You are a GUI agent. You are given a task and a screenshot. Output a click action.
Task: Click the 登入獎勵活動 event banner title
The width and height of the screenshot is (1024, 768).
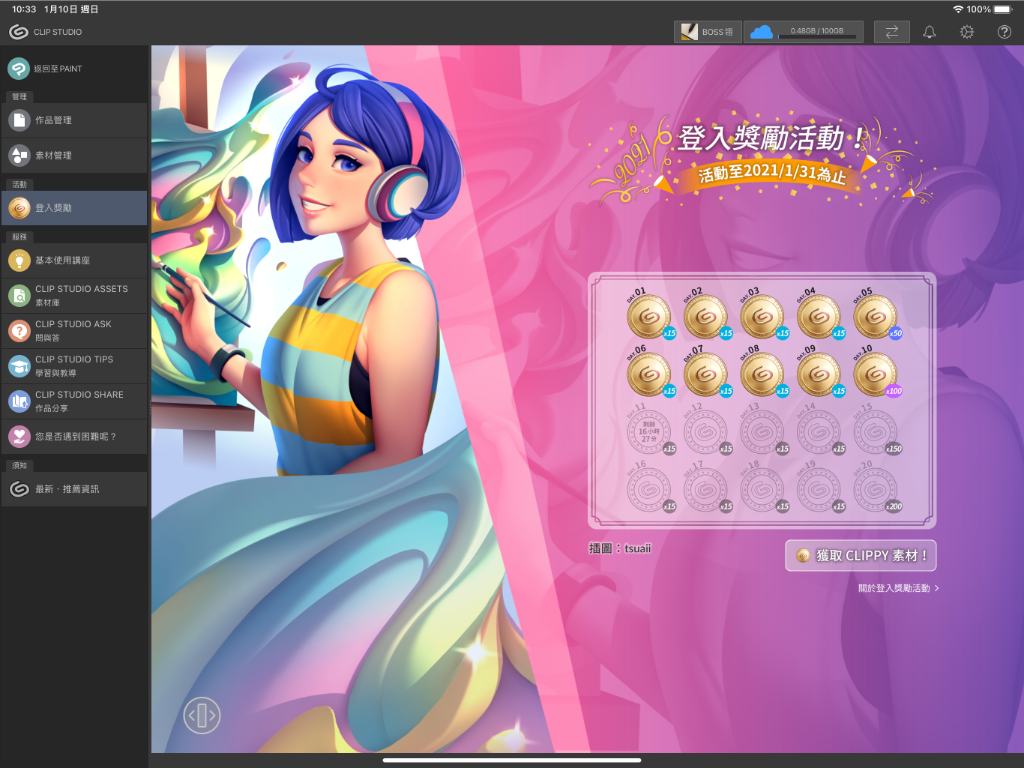[773, 138]
